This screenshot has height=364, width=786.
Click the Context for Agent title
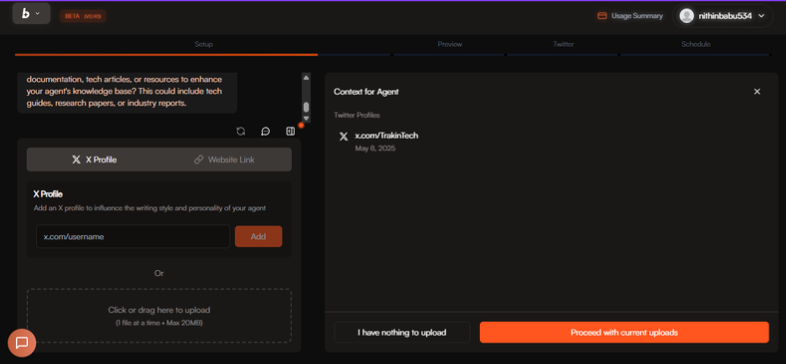point(366,92)
